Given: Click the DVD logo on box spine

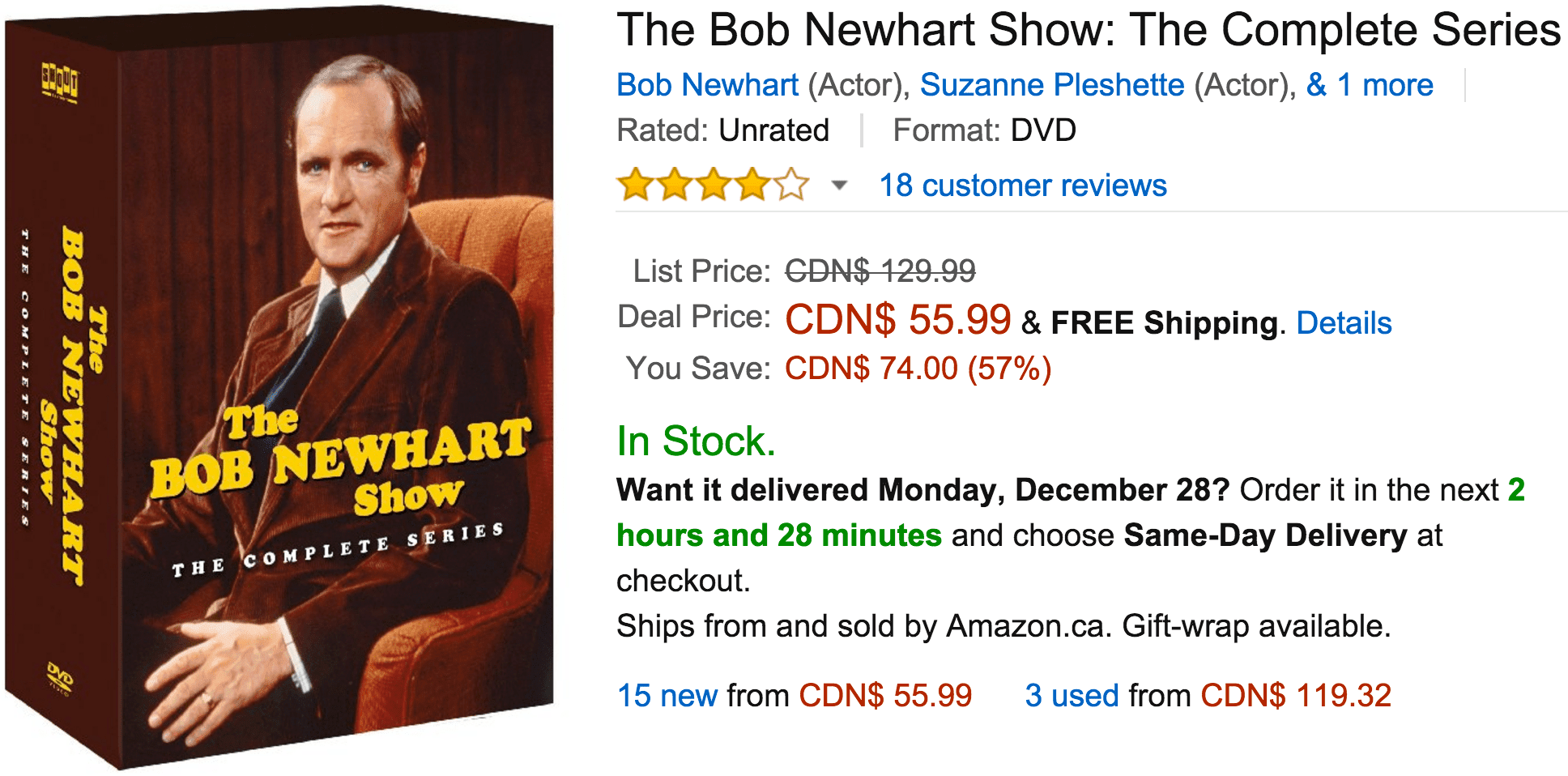Looking at the screenshot, I should click(x=60, y=678).
